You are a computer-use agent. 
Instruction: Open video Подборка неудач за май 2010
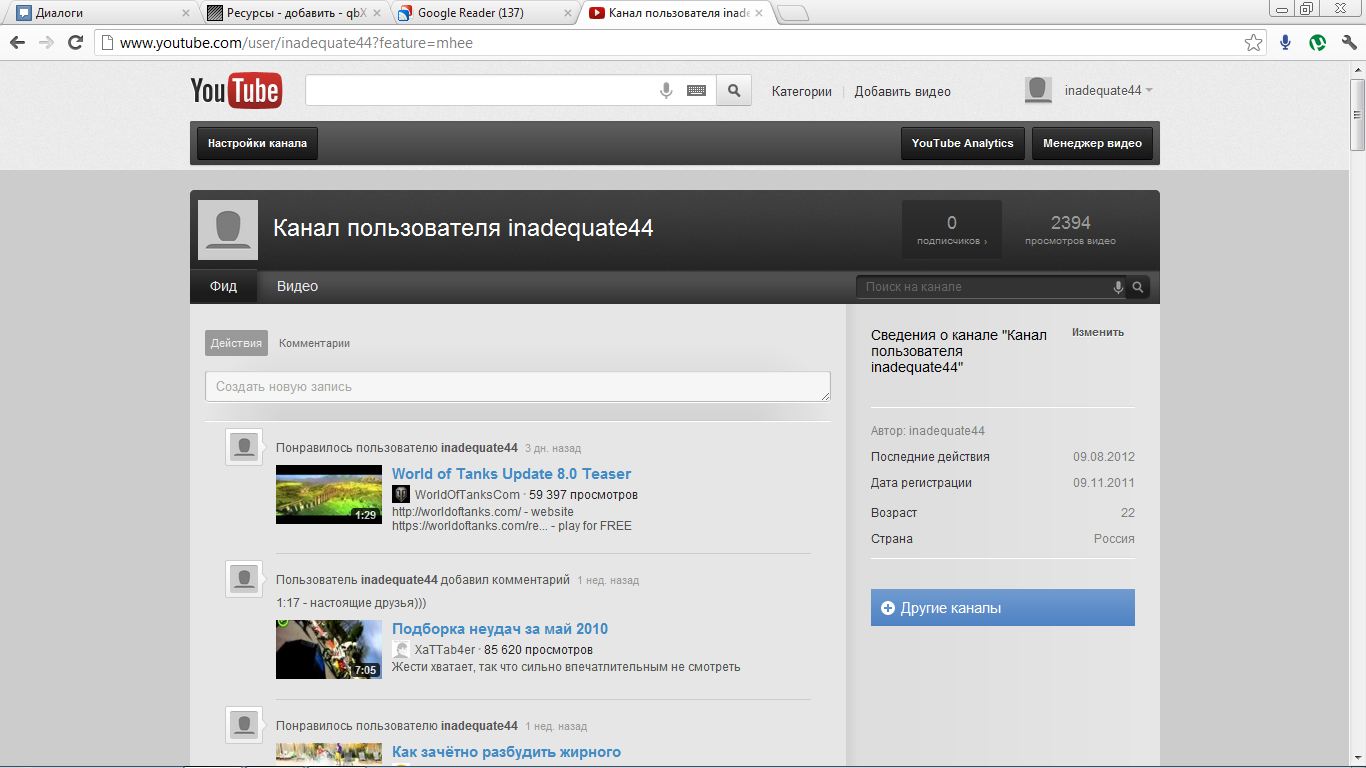pyautogui.click(x=500, y=629)
